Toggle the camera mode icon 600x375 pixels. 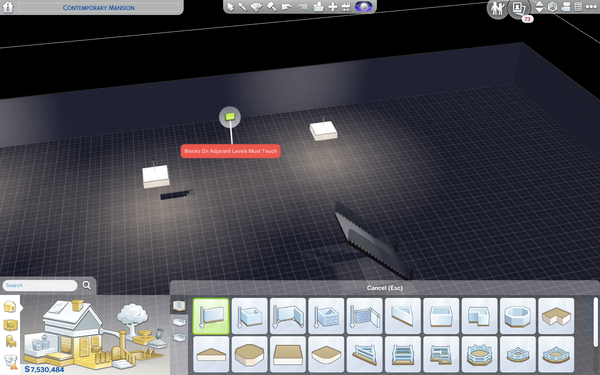click(566, 7)
